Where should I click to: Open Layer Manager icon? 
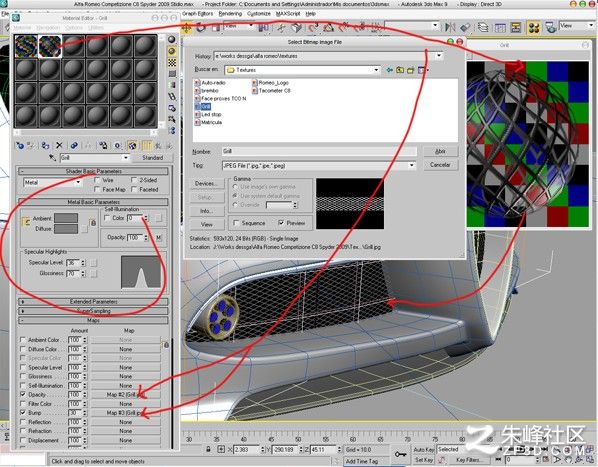coord(483,27)
